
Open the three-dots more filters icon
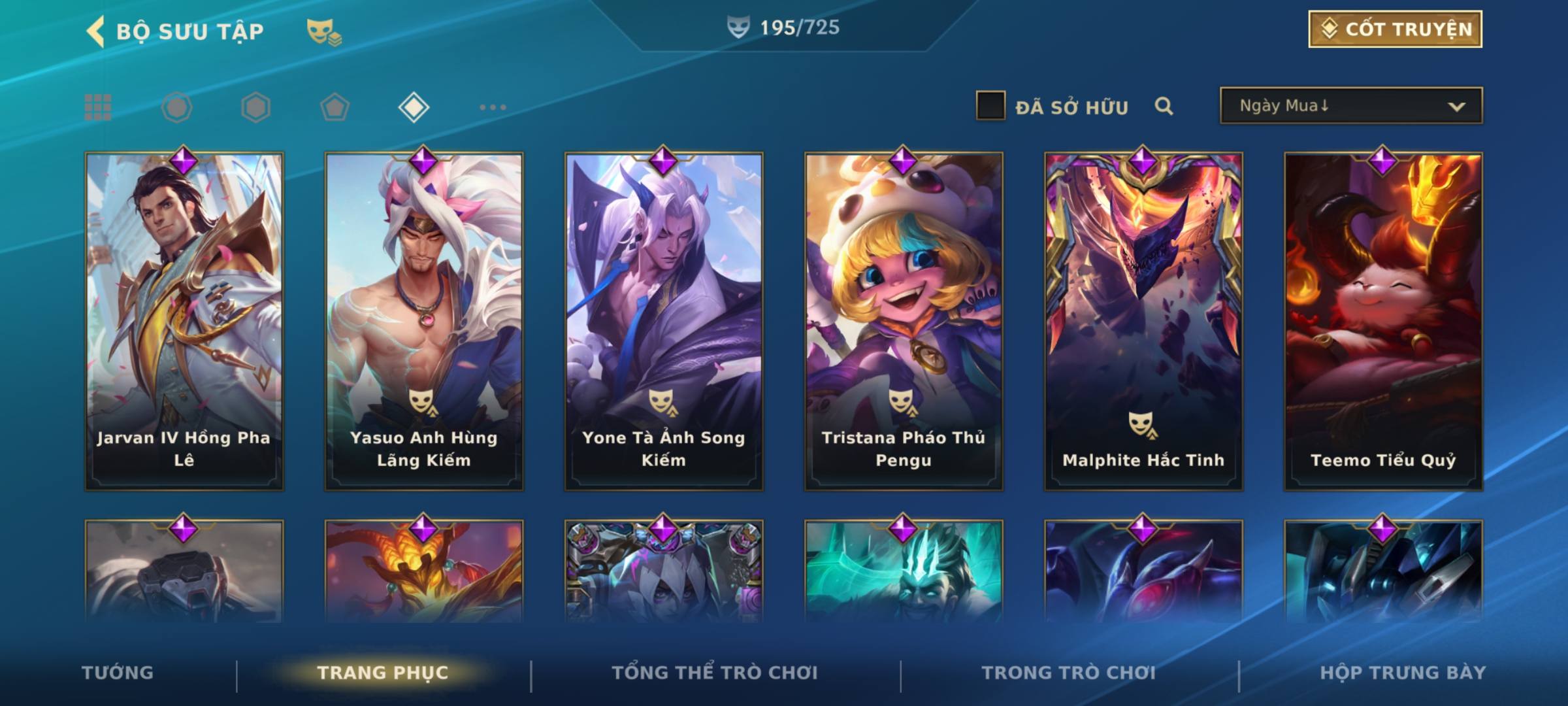pos(493,107)
